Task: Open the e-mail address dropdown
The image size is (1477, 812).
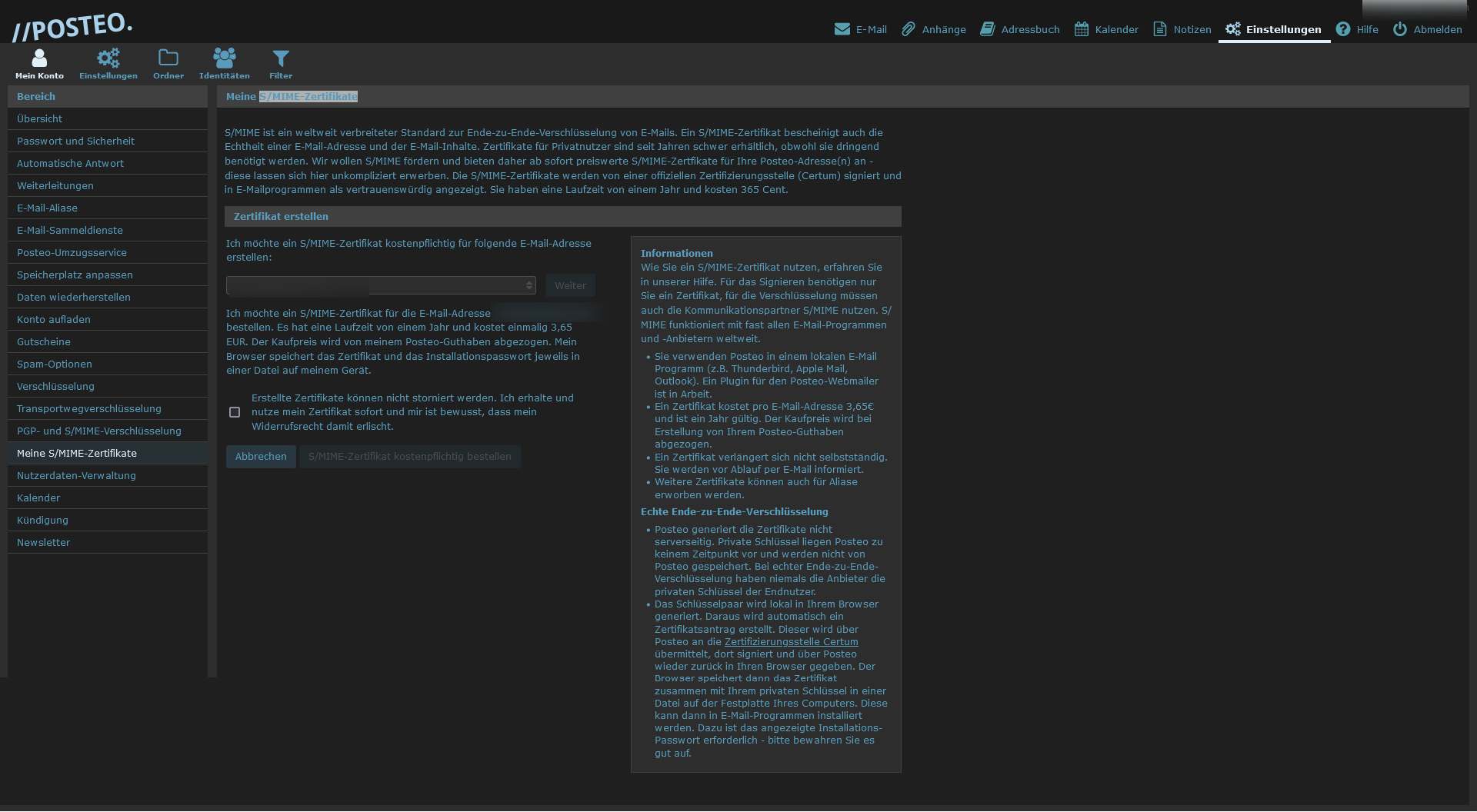Action: 381,285
